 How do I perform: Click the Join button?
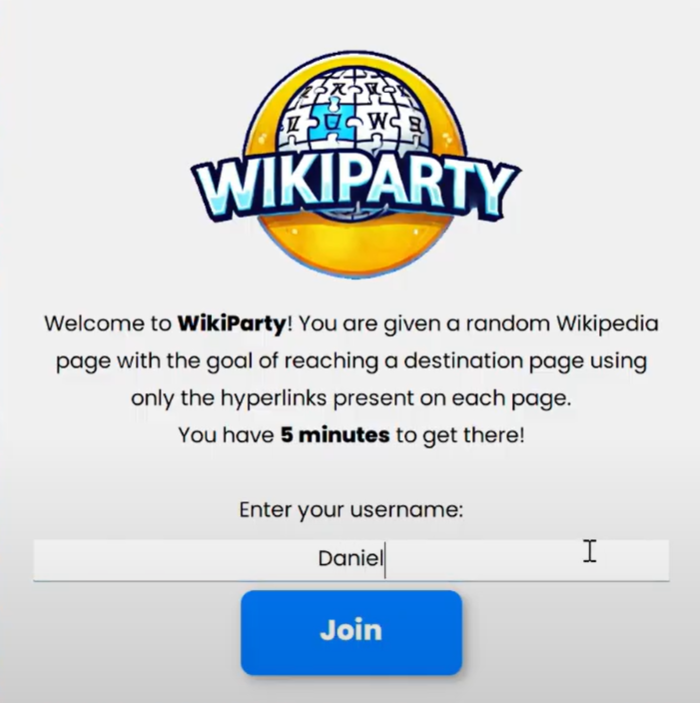(351, 632)
